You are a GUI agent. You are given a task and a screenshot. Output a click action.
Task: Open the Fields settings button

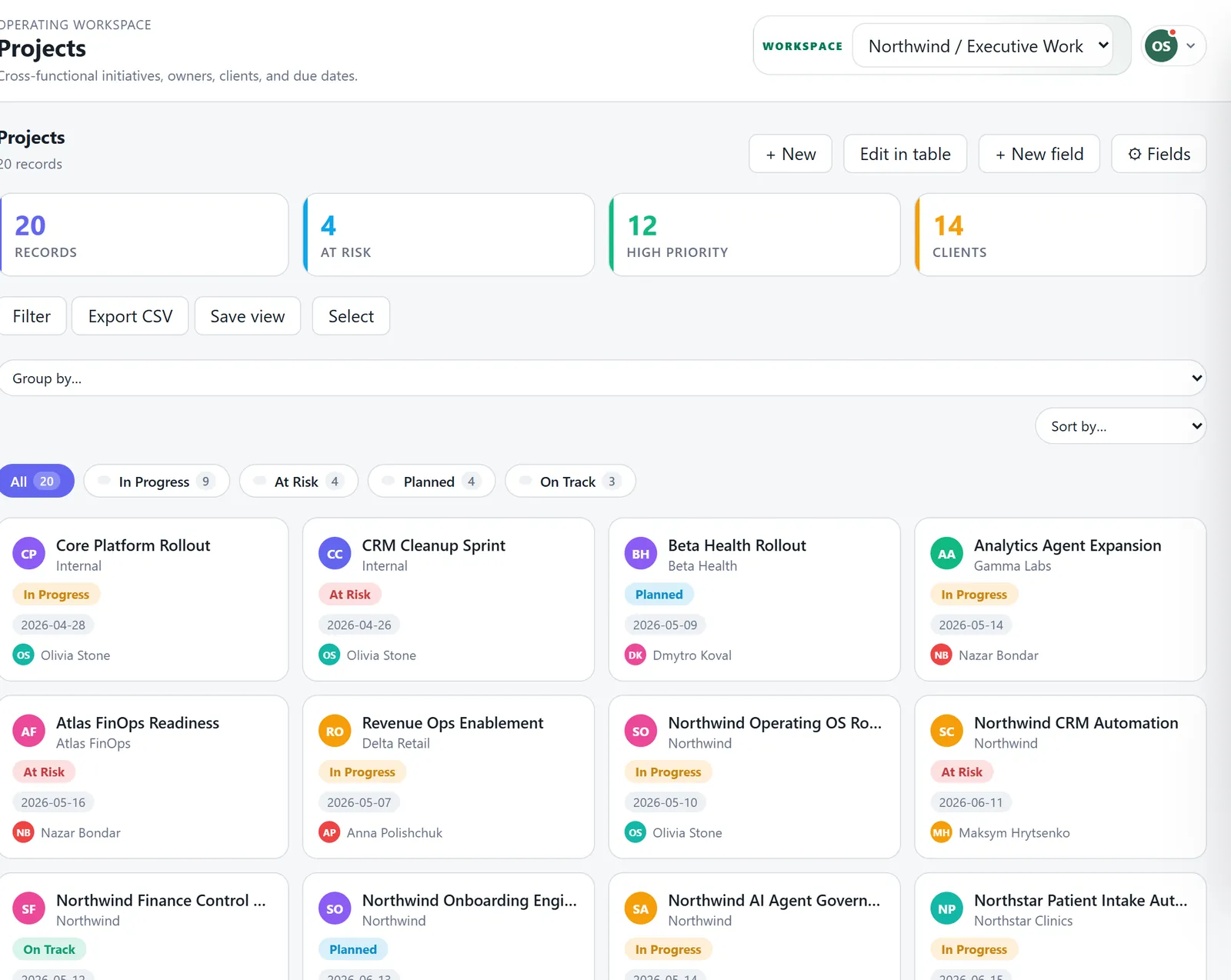click(x=1159, y=154)
